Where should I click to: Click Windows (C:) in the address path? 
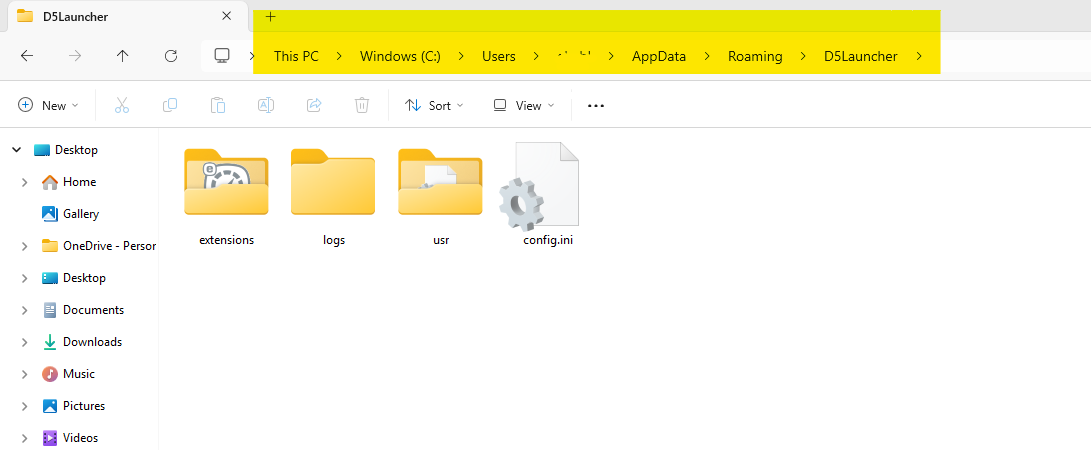[x=400, y=56]
